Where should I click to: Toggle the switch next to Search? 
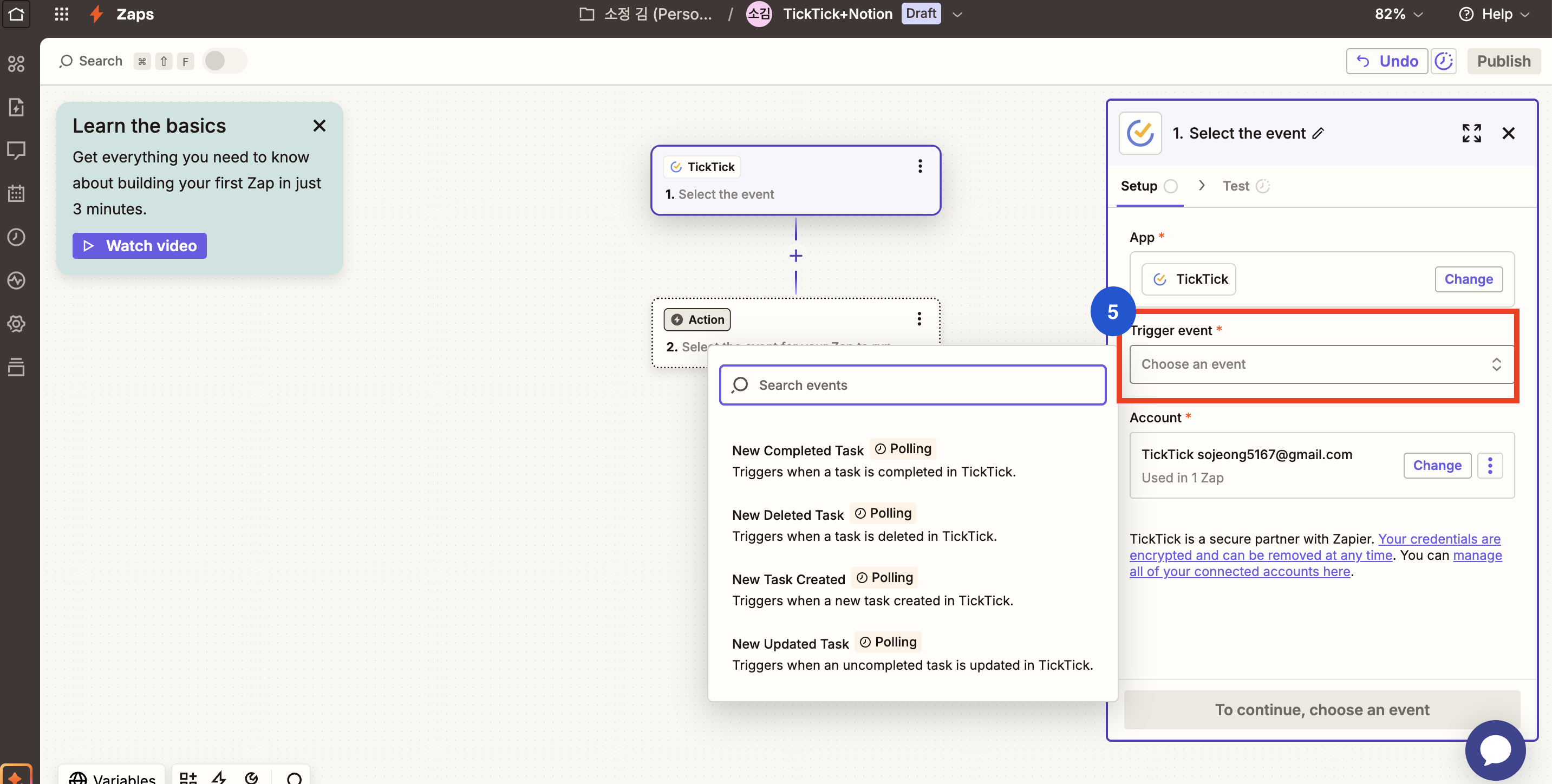tap(224, 61)
